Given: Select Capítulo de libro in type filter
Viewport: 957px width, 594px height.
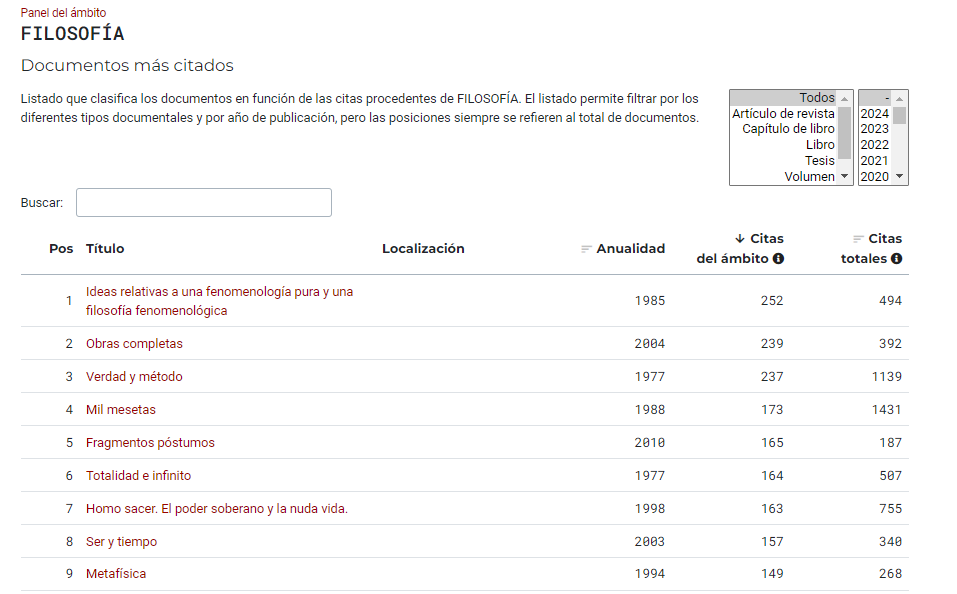Looking at the screenshot, I should [x=788, y=129].
